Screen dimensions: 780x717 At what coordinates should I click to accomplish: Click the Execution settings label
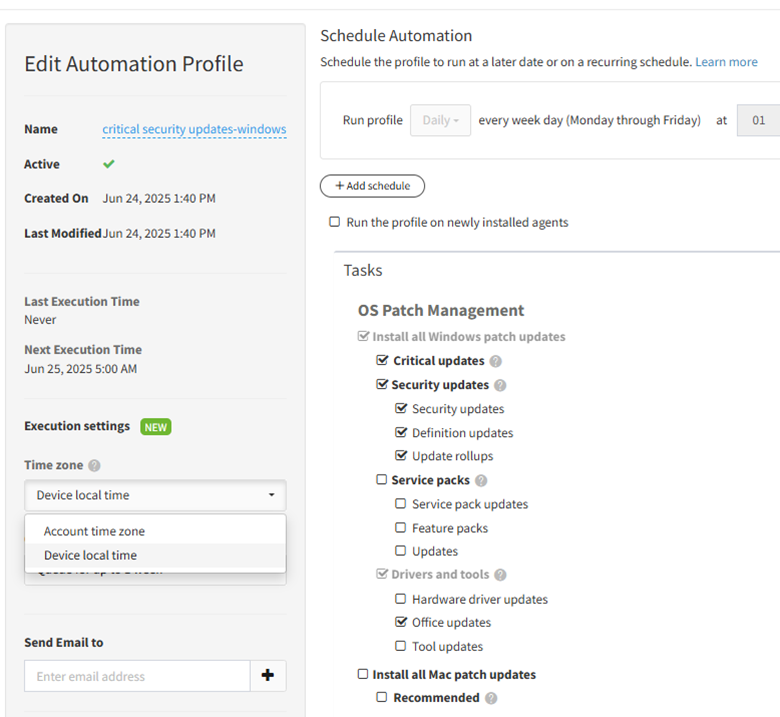(77, 426)
